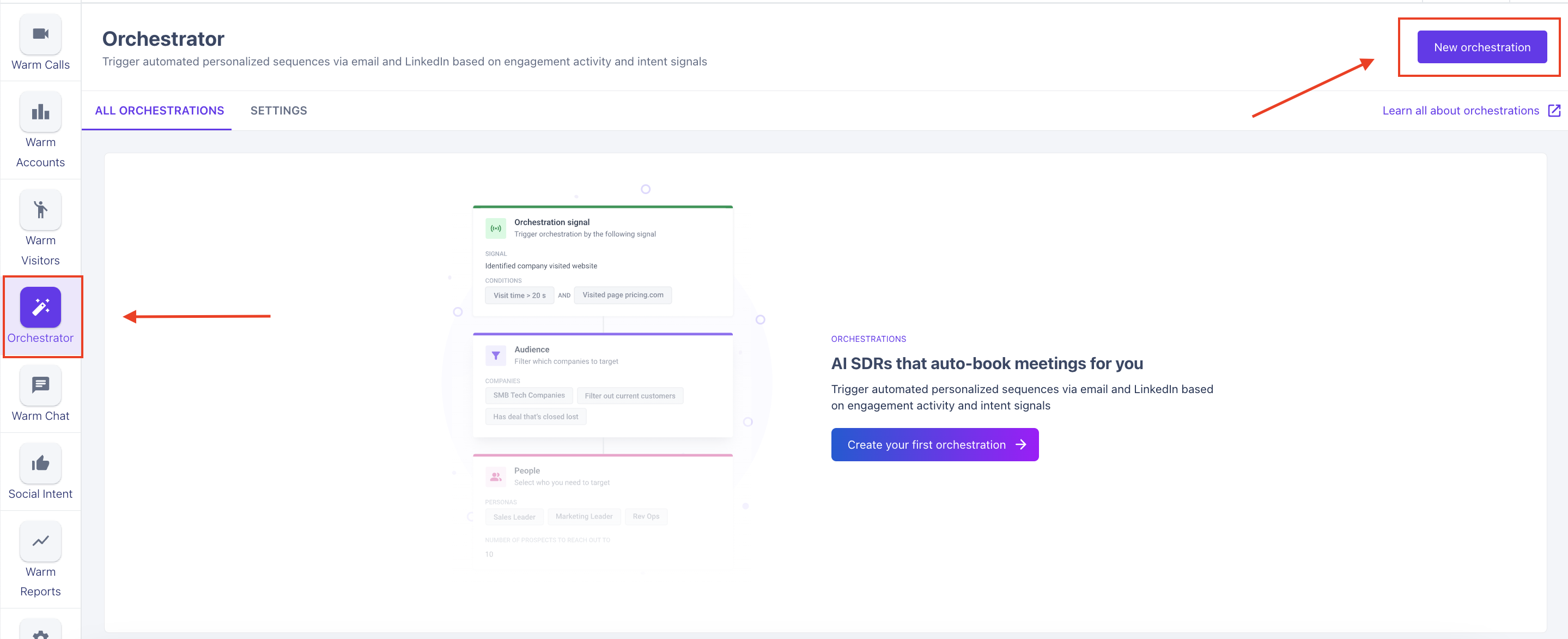Click the SMB Tech Companies chip
Viewport: 1568px width, 639px height.
[x=528, y=395]
